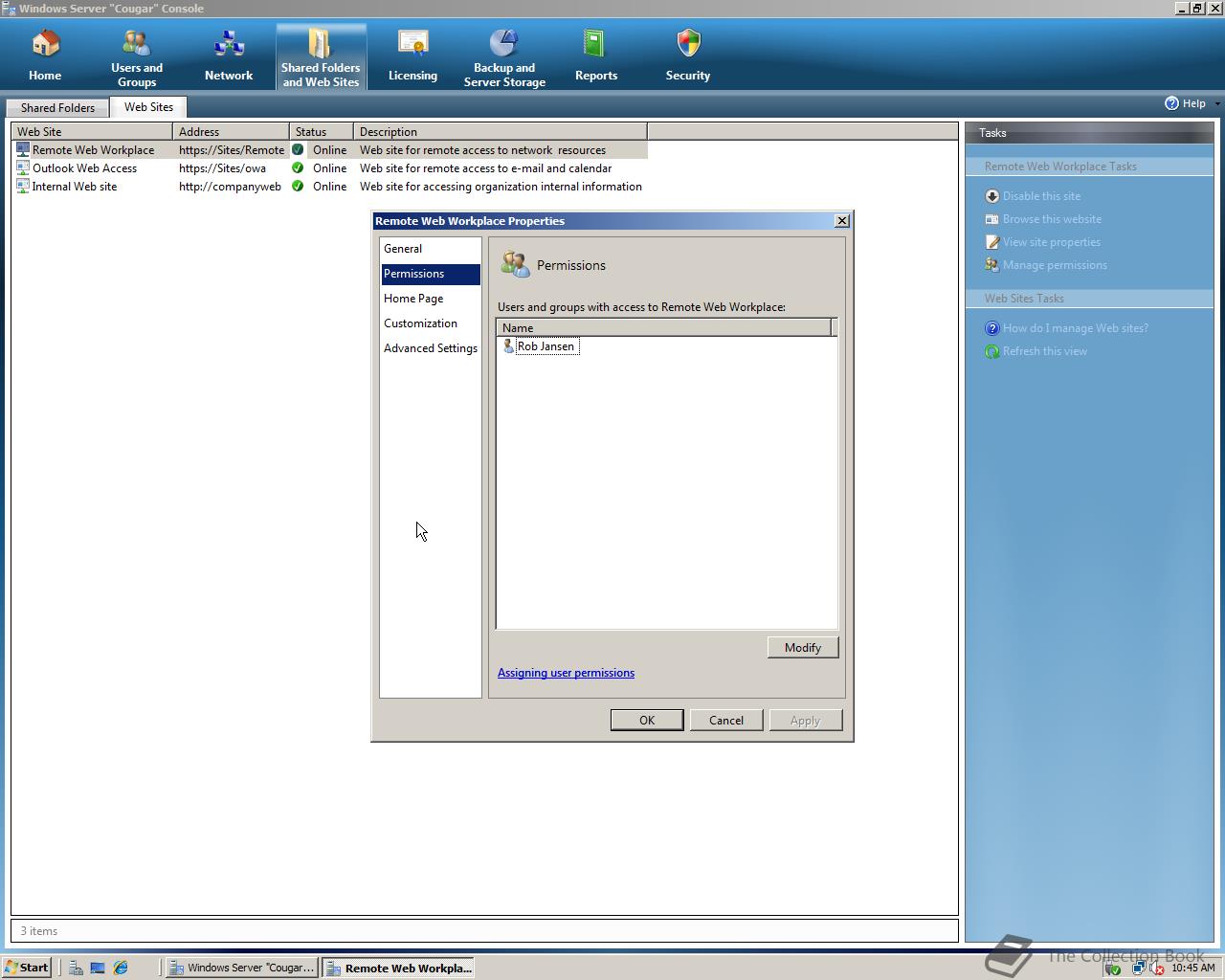Click the https://Sites/Remote address cell
This screenshot has height=980, width=1225.
pyautogui.click(x=232, y=150)
